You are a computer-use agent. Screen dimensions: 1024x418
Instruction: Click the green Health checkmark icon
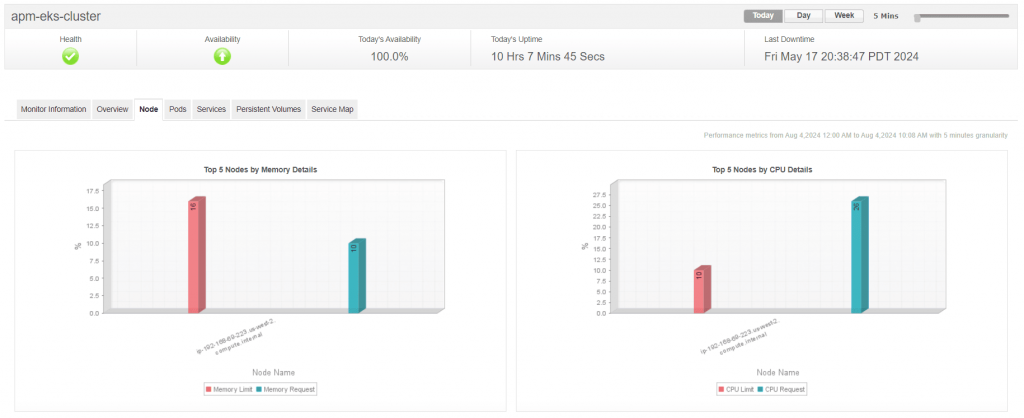(x=70, y=57)
